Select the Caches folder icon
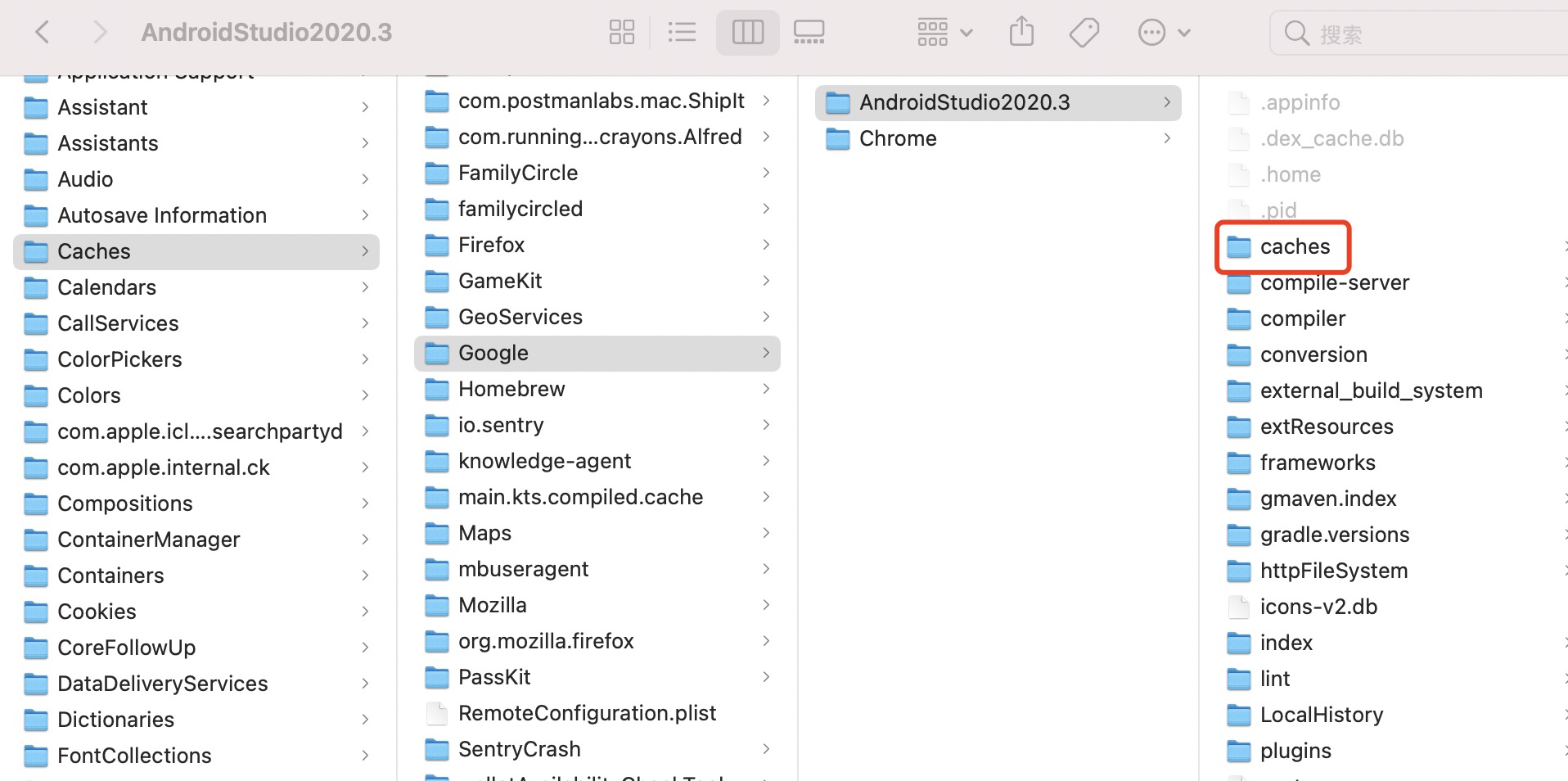 [36, 251]
